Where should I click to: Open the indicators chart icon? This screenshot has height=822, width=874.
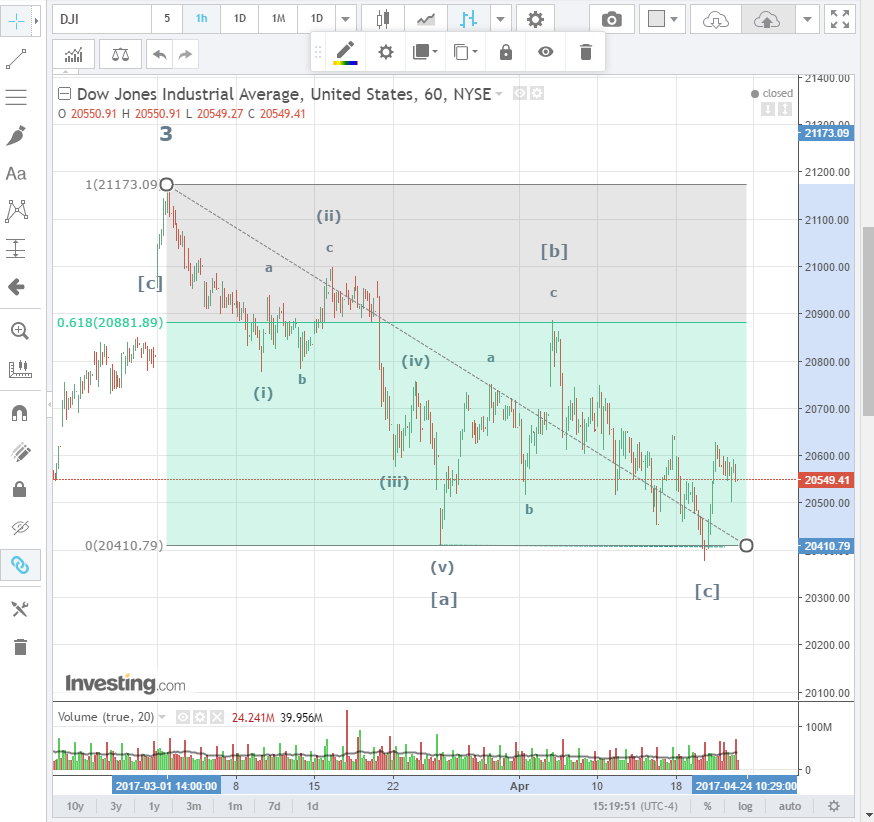(74, 54)
